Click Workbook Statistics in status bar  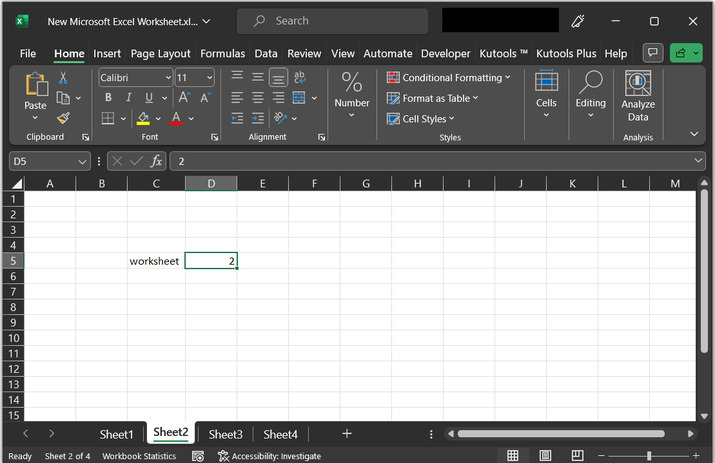pos(138,456)
